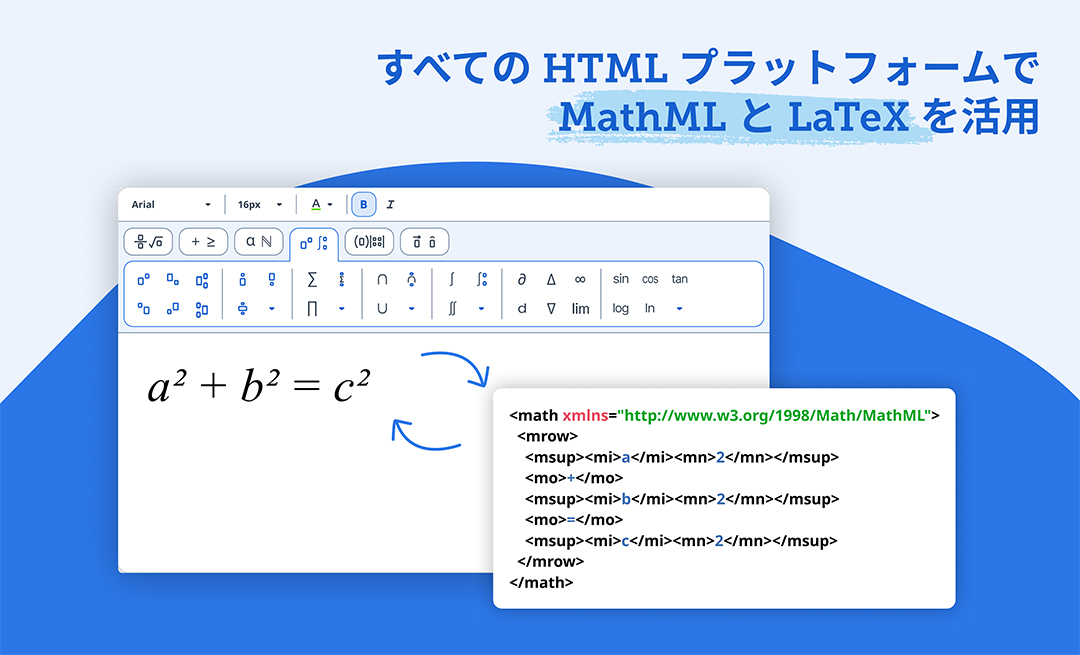Switch to operators plus and greater-equal tab
Screen dimensions: 1080x655
point(203,242)
